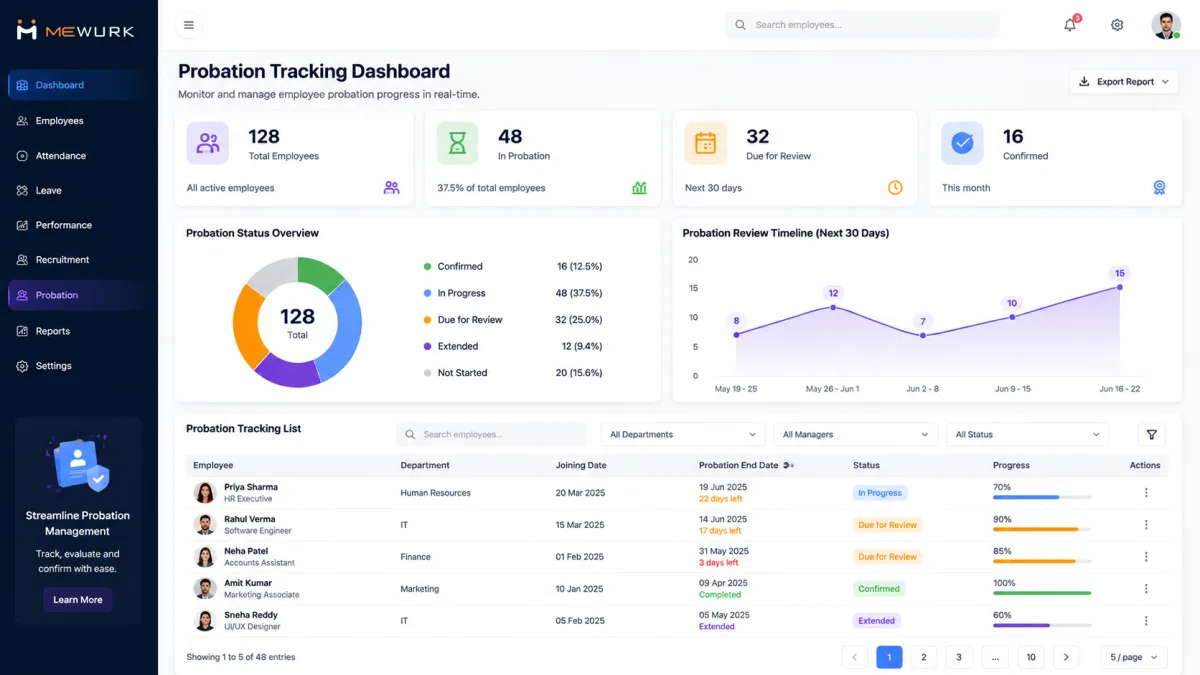
Task: Click the award ribbon icon beside This month
Action: [x=1159, y=187]
